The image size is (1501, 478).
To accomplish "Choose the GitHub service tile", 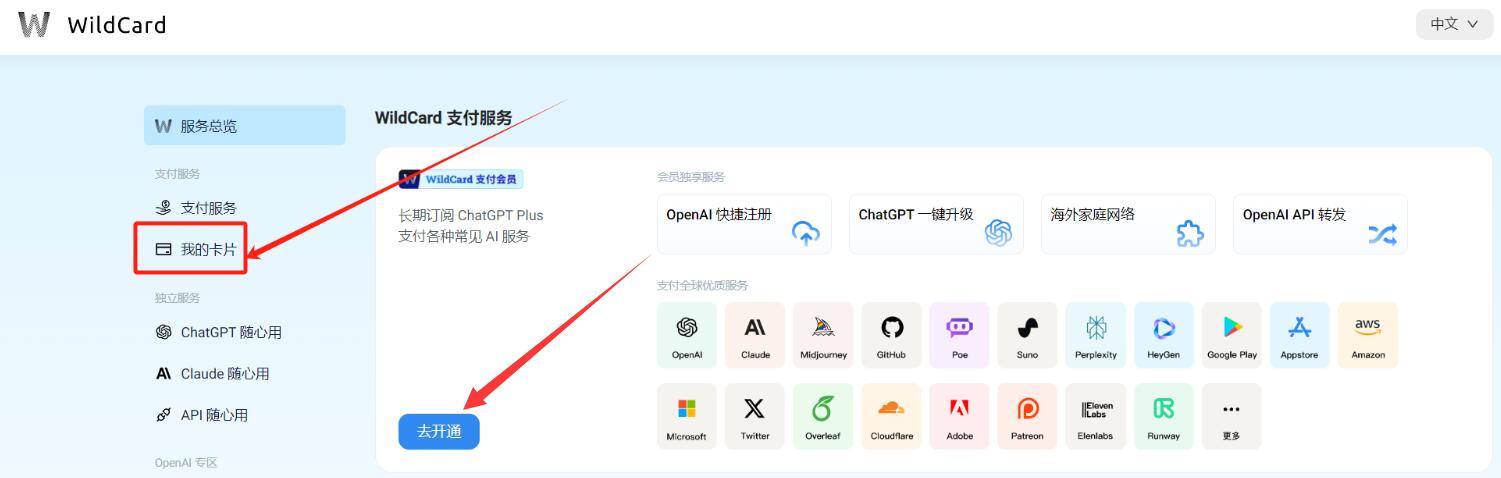I will click(x=891, y=335).
